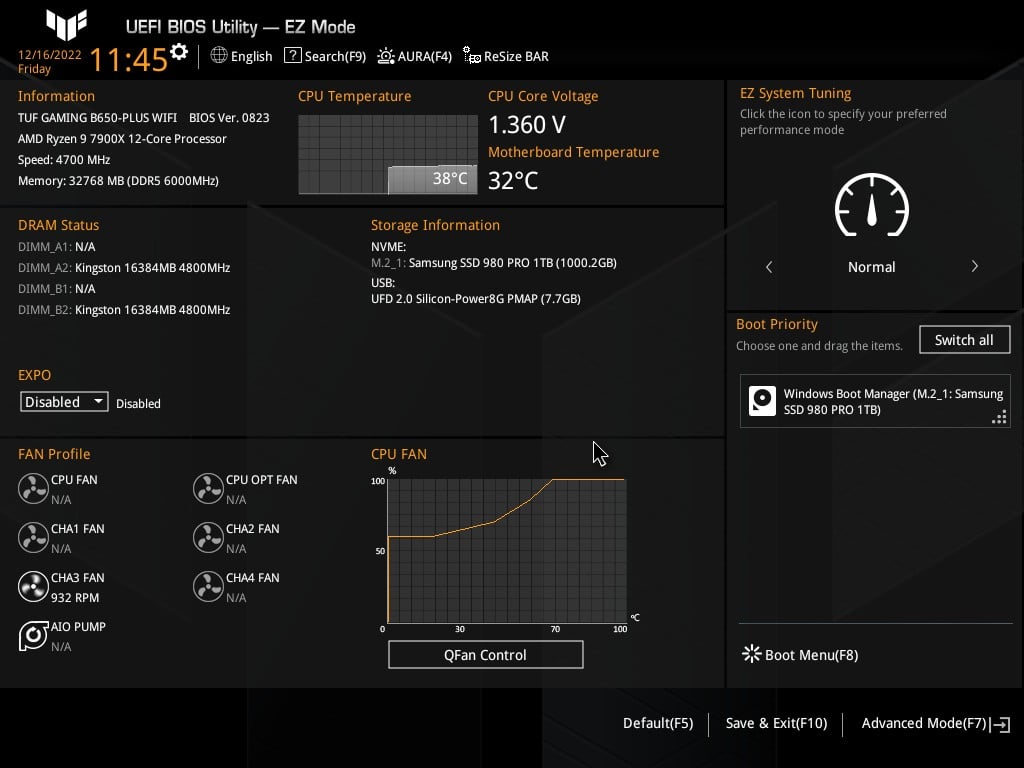
Task: Select the CHA3 FAN icon
Action: click(x=33, y=586)
